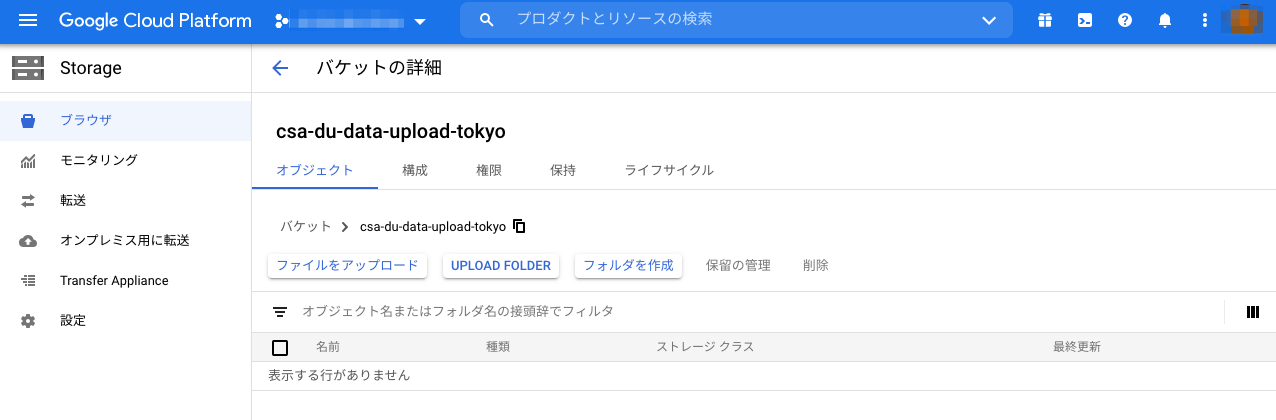Click the バケット breadcrumb link
The width and height of the screenshot is (1276, 420).
pyautogui.click(x=306, y=226)
